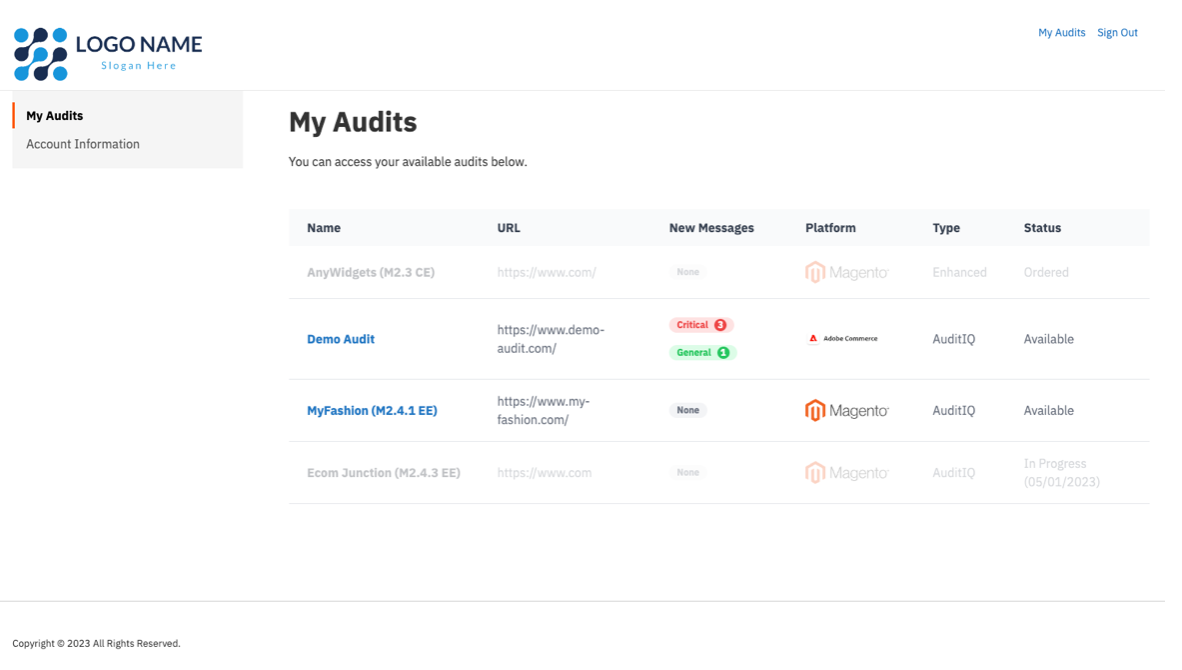Click the URL column header
Image resolution: width=1182 pixels, height=670 pixels.
[x=509, y=228]
